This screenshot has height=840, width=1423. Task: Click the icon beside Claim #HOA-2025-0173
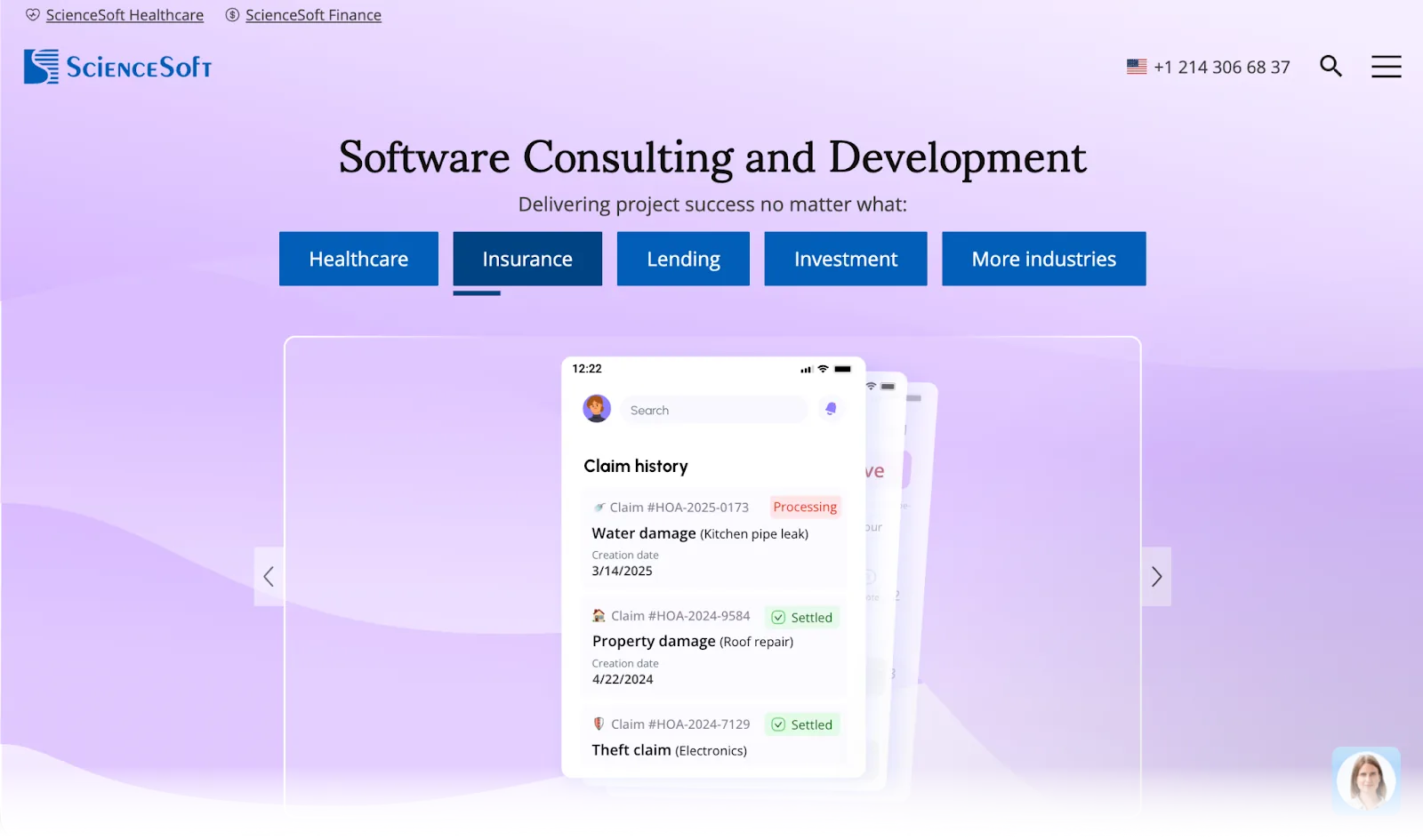[599, 508]
